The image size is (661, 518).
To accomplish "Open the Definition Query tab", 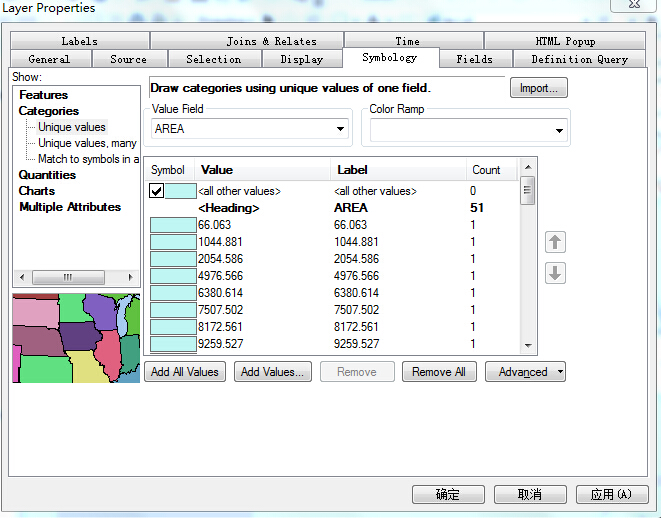I will (579, 59).
